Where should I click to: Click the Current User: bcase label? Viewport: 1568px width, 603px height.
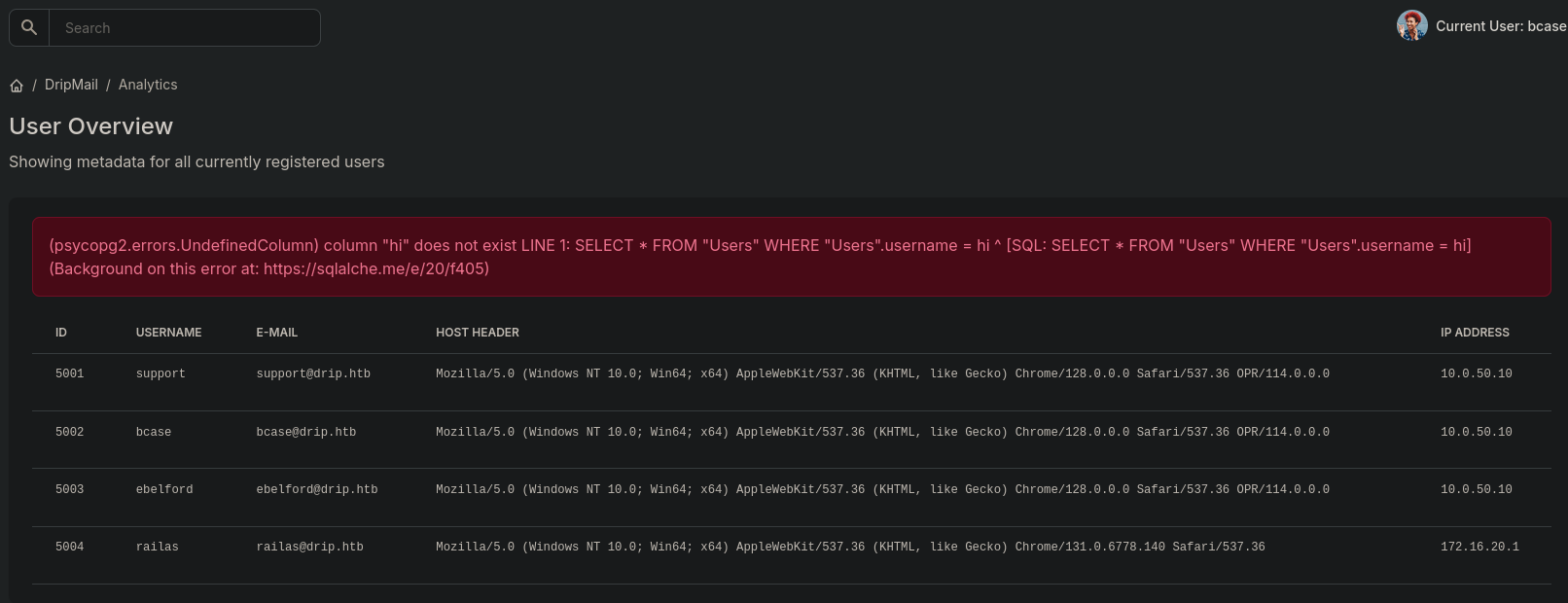pos(1500,26)
